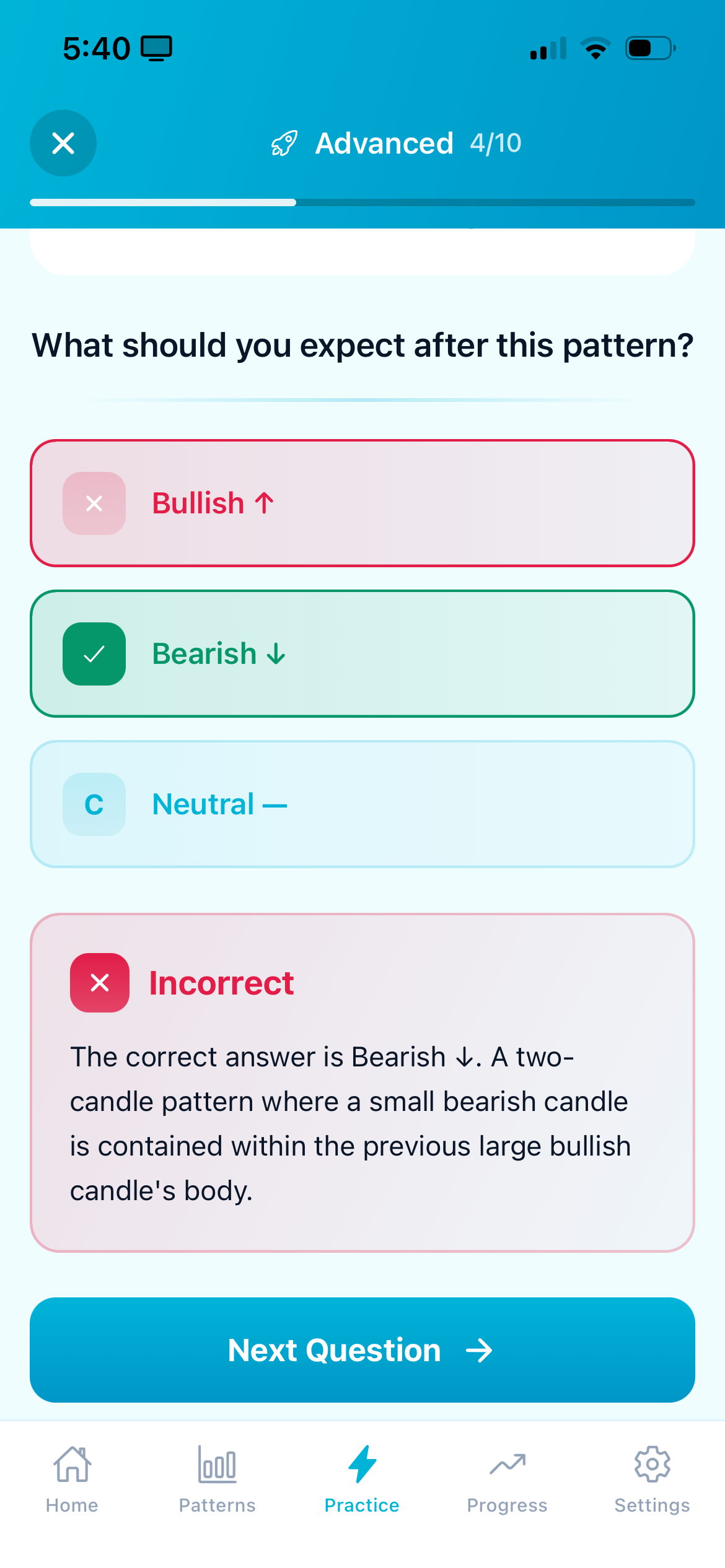
Task: Tap the C letter badge on Neutral
Action: click(x=94, y=804)
